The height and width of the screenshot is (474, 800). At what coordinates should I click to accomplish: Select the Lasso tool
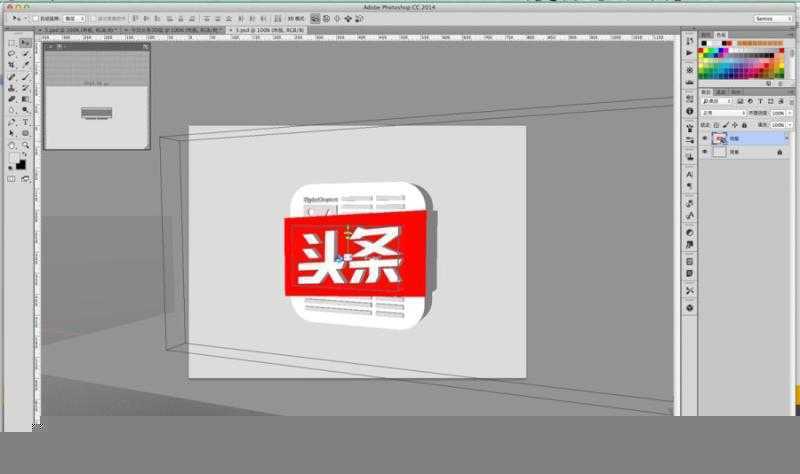point(12,54)
